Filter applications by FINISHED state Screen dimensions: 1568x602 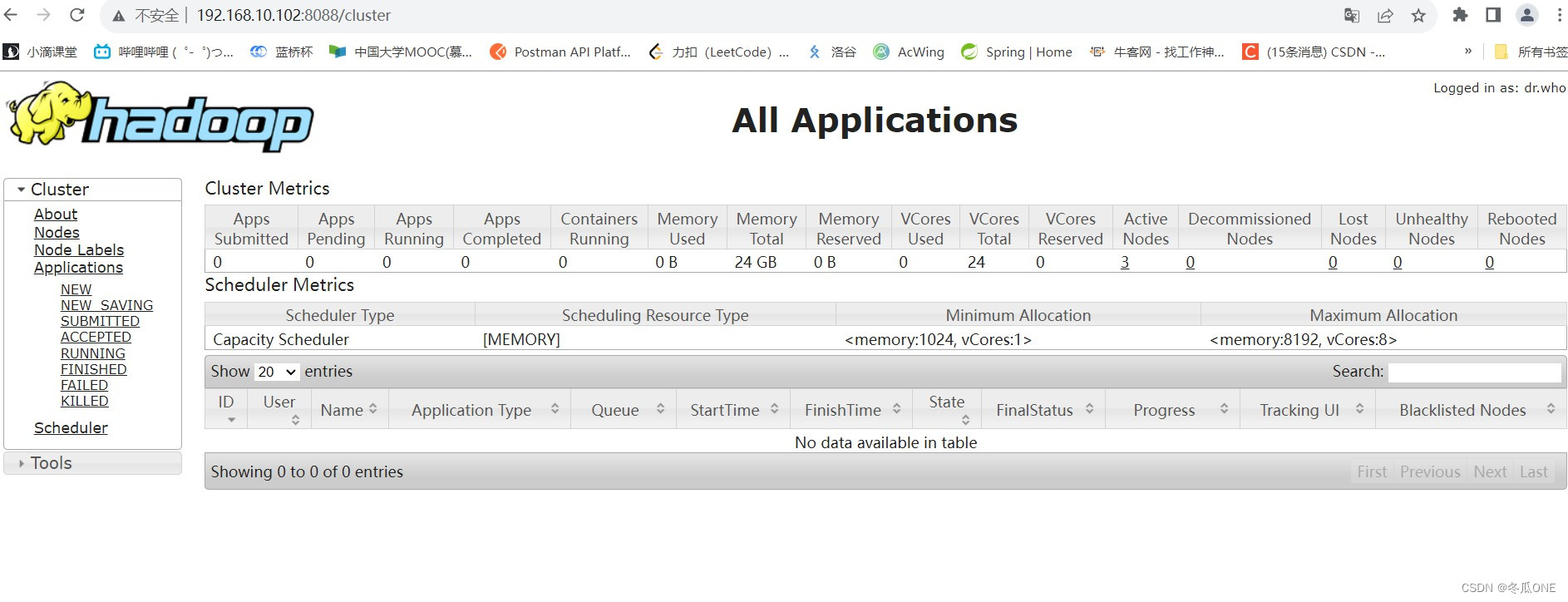click(93, 369)
